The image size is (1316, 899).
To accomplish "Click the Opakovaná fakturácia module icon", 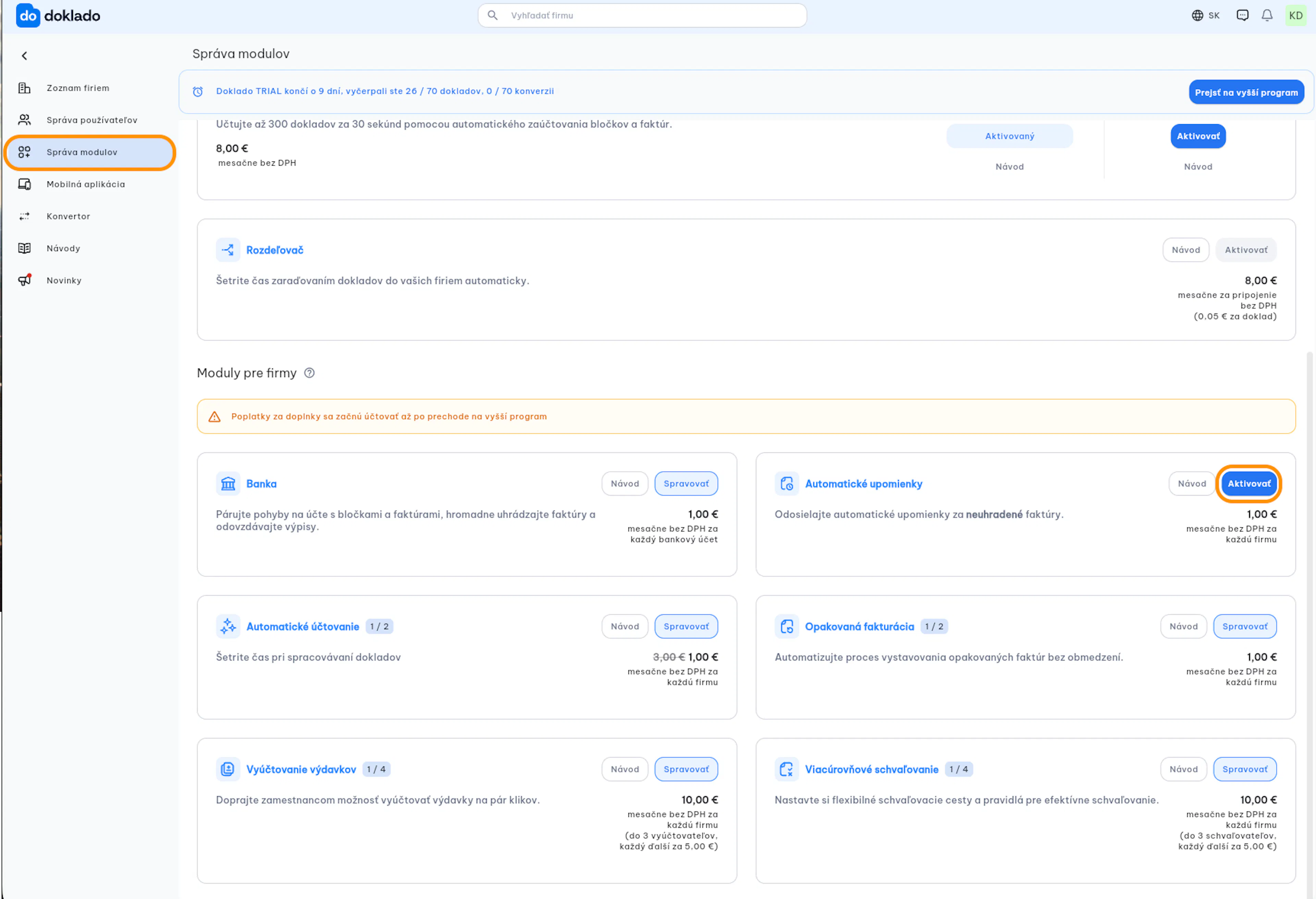I will (x=787, y=626).
